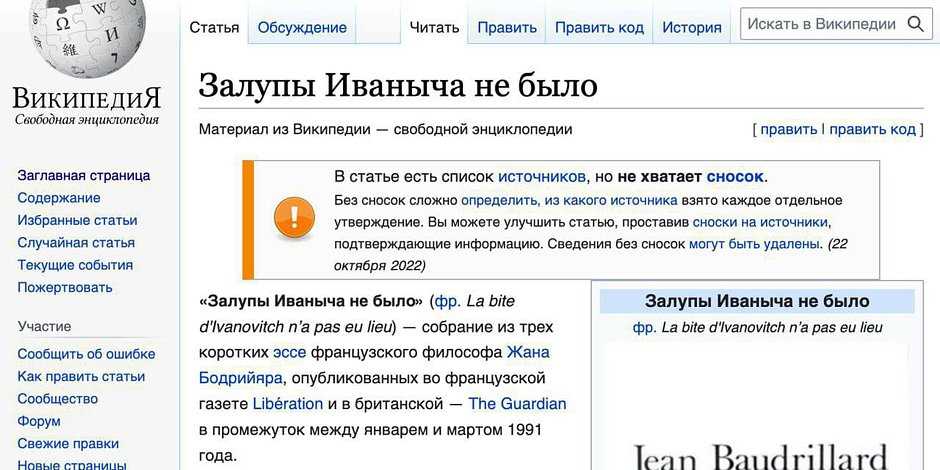Image resolution: width=940 pixels, height=470 pixels.
Task: Open «Случайная статья» sidebar link
Action: coord(76,243)
